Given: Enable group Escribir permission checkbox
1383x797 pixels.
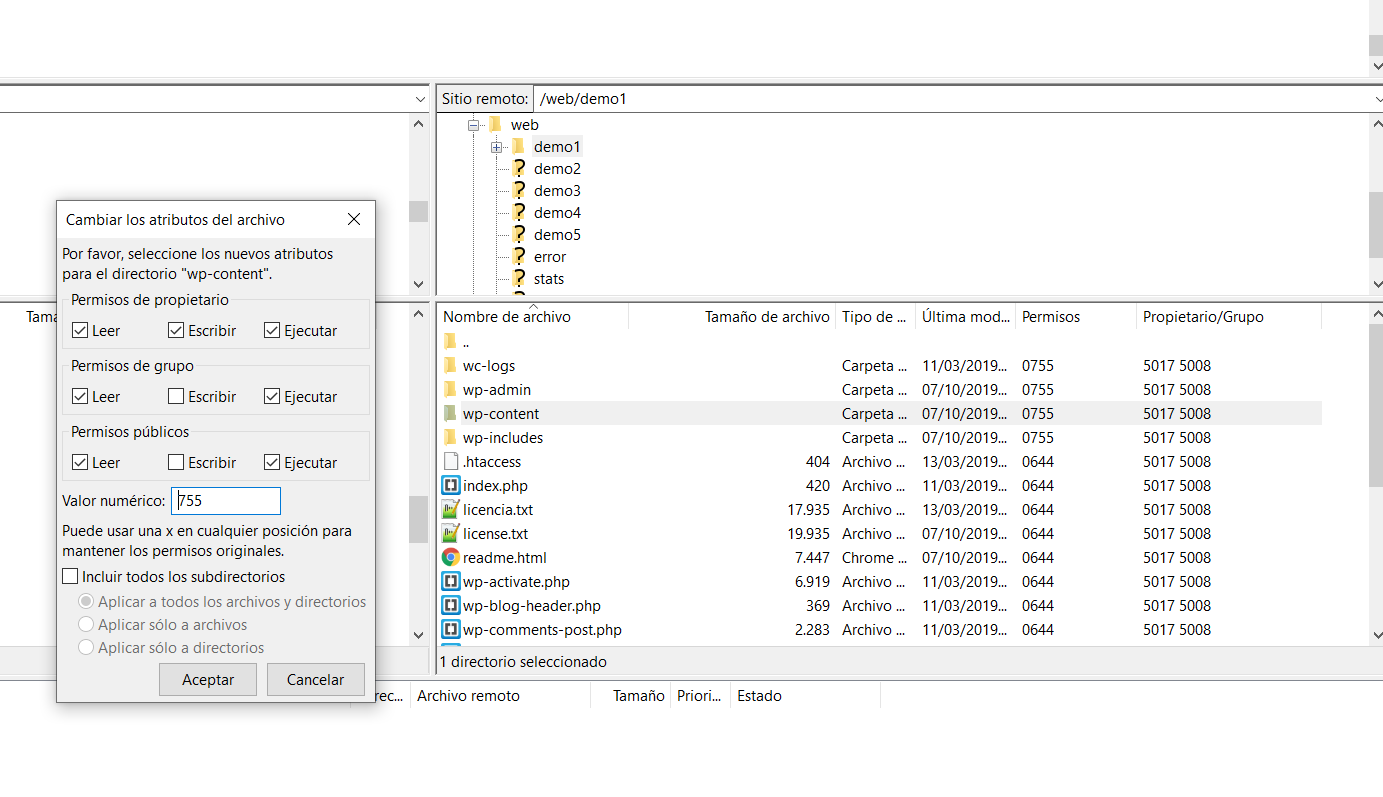Looking at the screenshot, I should tap(176, 397).
